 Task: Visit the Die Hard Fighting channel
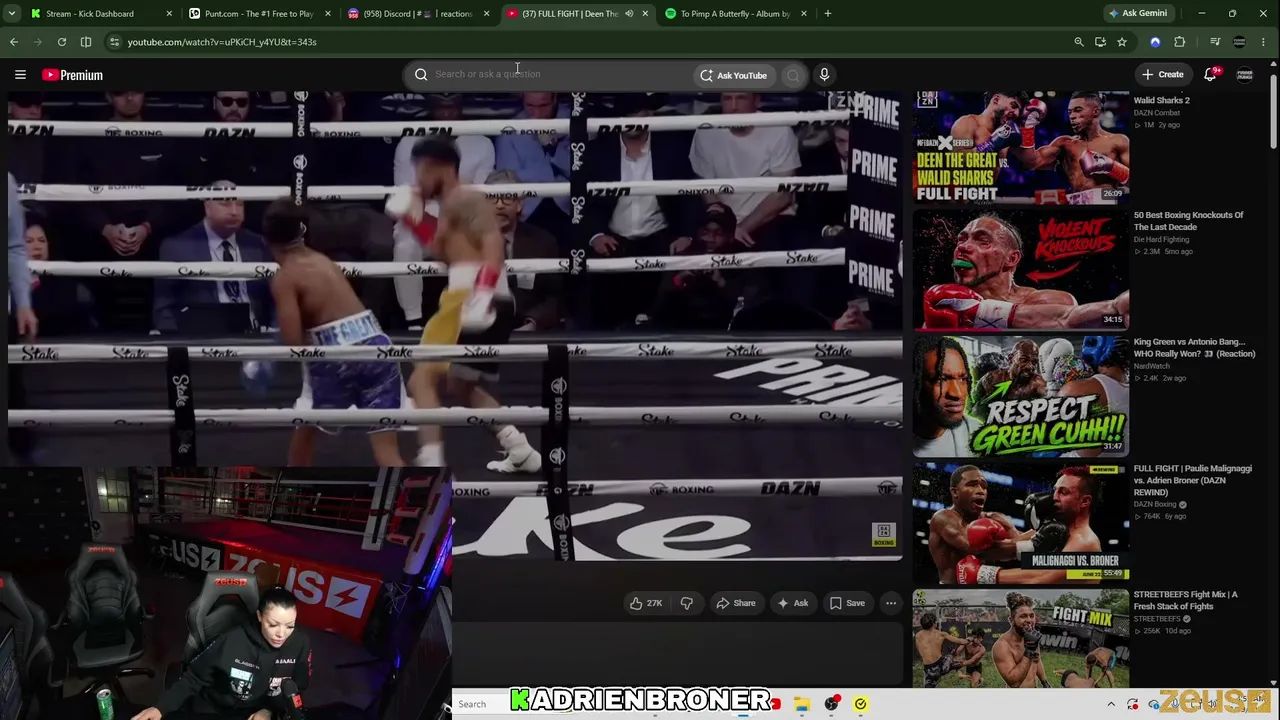tap(1161, 240)
